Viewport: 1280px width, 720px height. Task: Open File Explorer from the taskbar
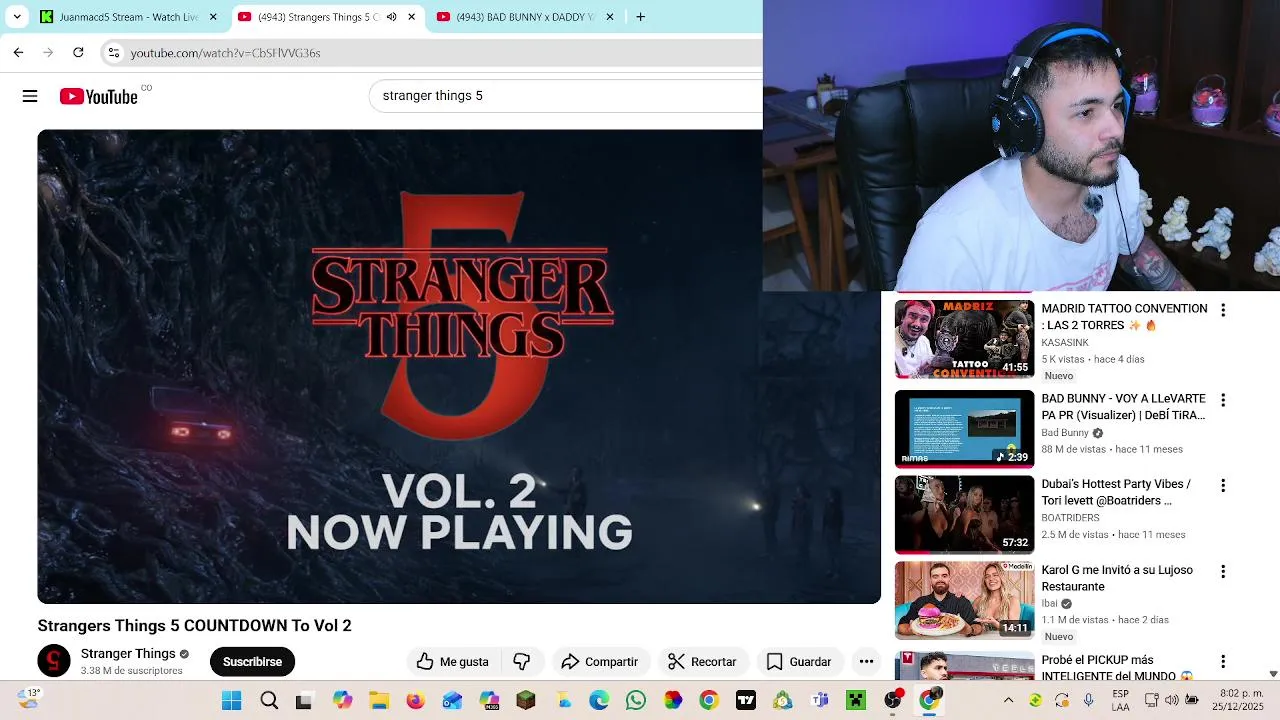(x=378, y=700)
